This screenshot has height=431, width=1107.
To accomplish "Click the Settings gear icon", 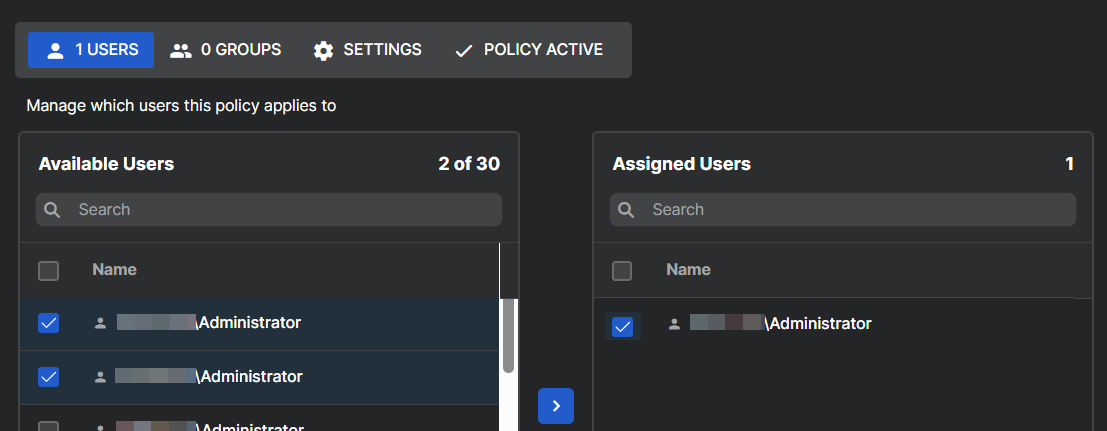I will [x=323, y=51].
